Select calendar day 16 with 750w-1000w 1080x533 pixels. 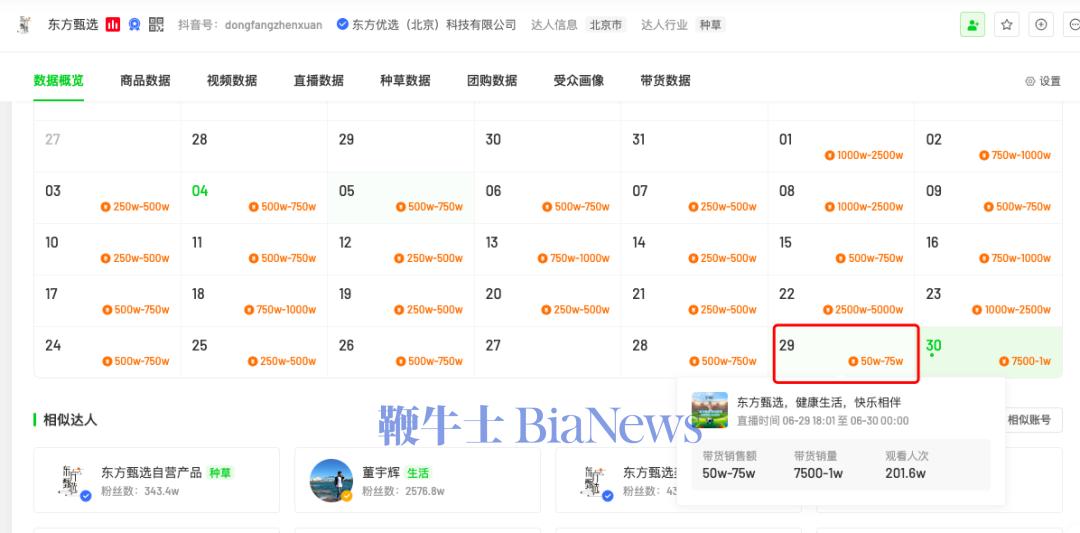pyautogui.click(x=989, y=249)
